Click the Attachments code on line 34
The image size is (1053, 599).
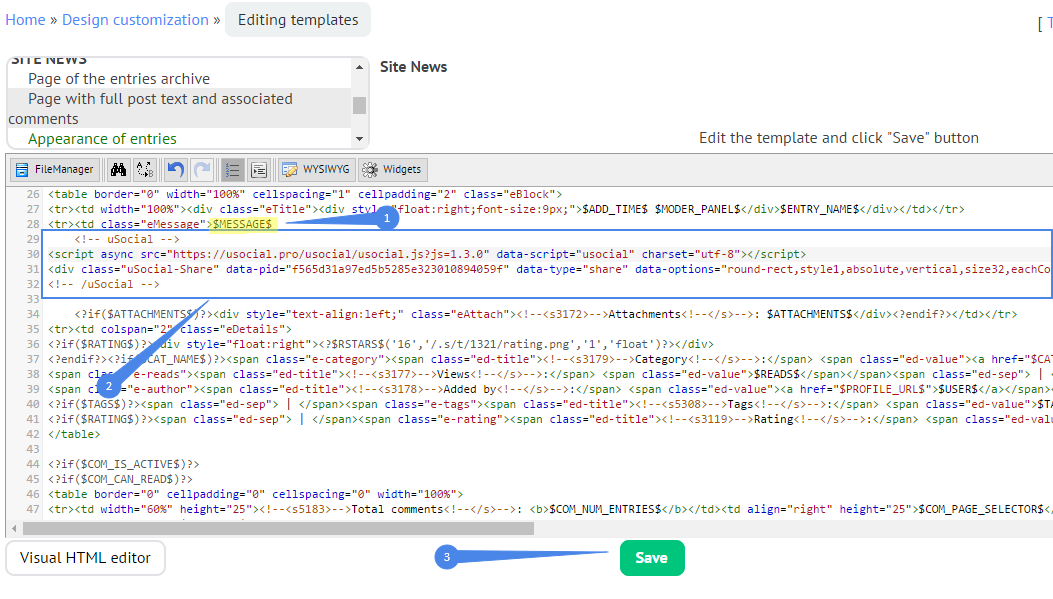(x=545, y=314)
